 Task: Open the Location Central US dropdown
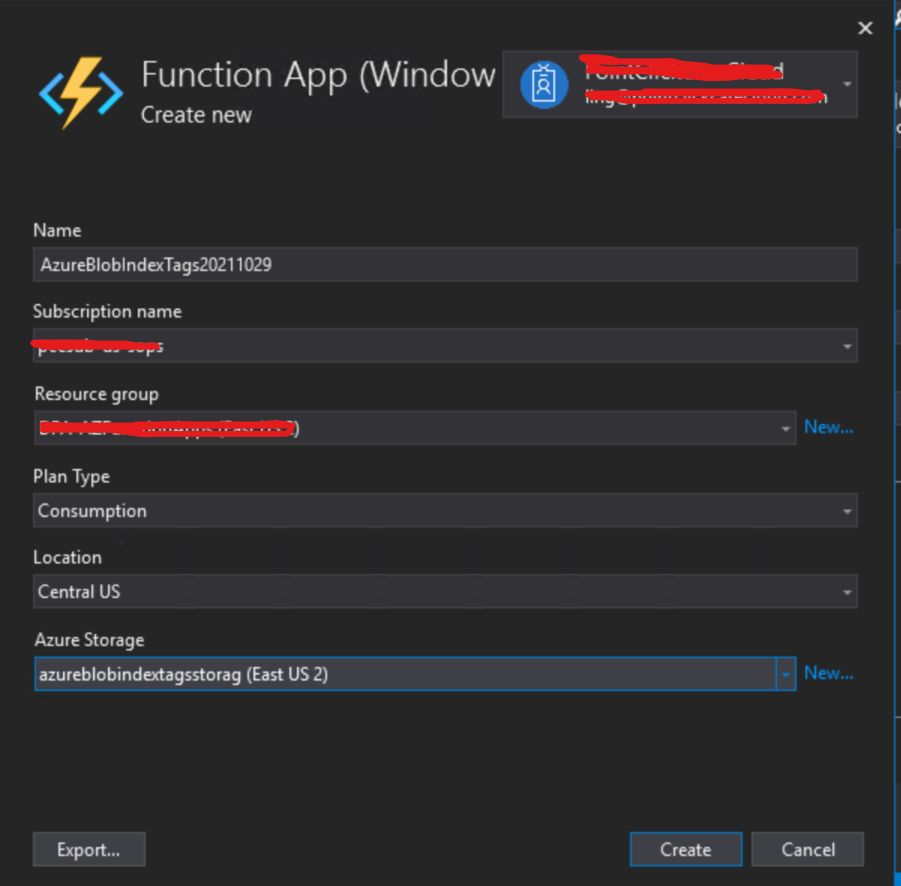[x=445, y=591]
